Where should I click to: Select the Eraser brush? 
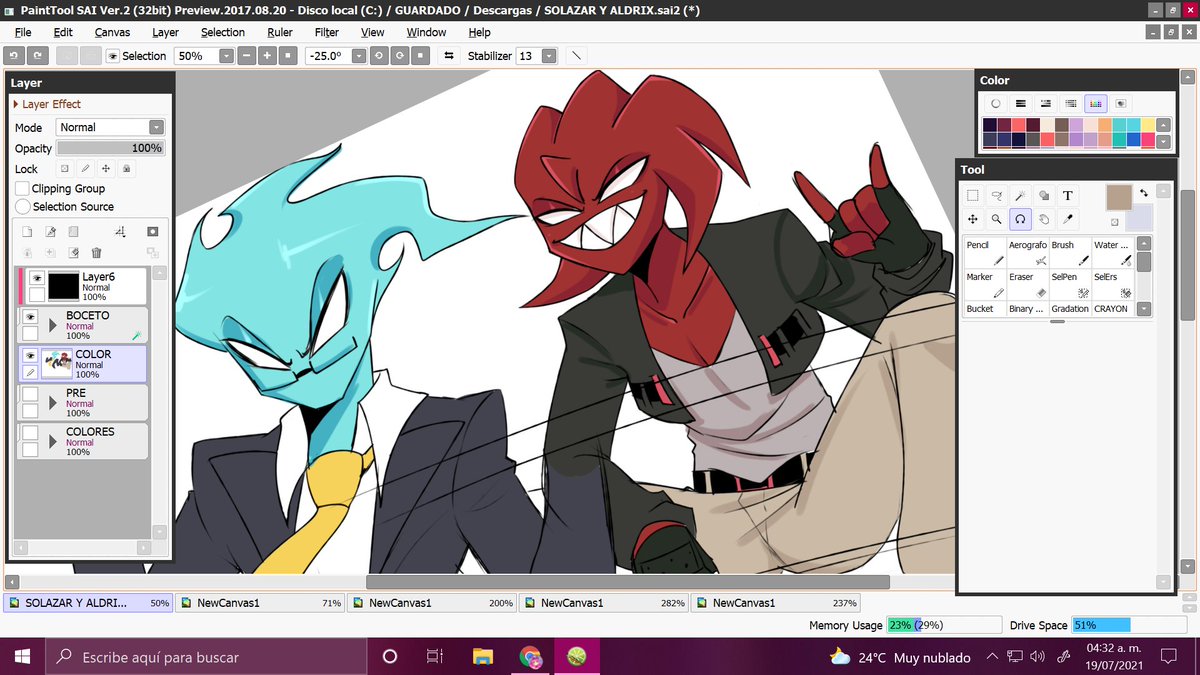[1027, 284]
